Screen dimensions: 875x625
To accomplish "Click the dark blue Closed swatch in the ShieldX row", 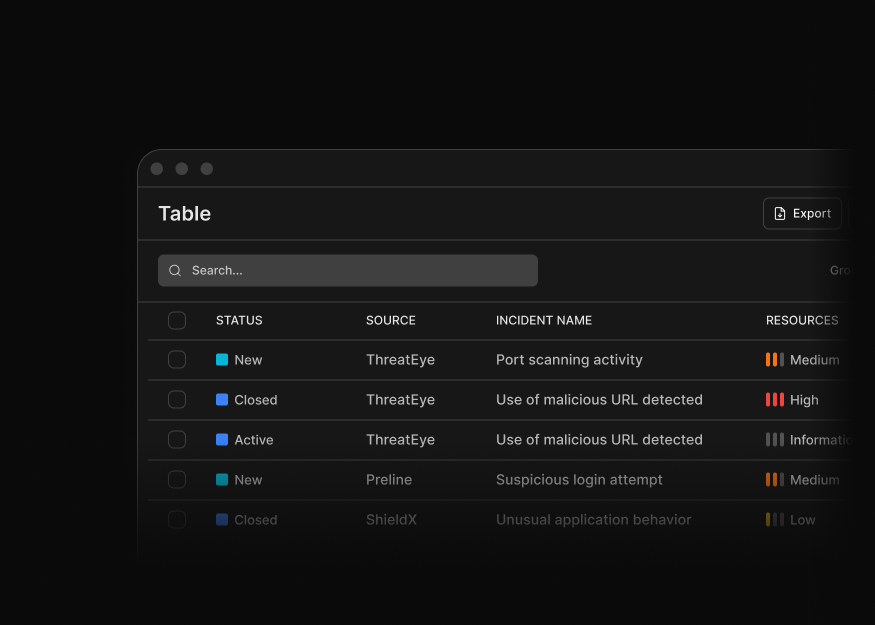I will (x=222, y=520).
